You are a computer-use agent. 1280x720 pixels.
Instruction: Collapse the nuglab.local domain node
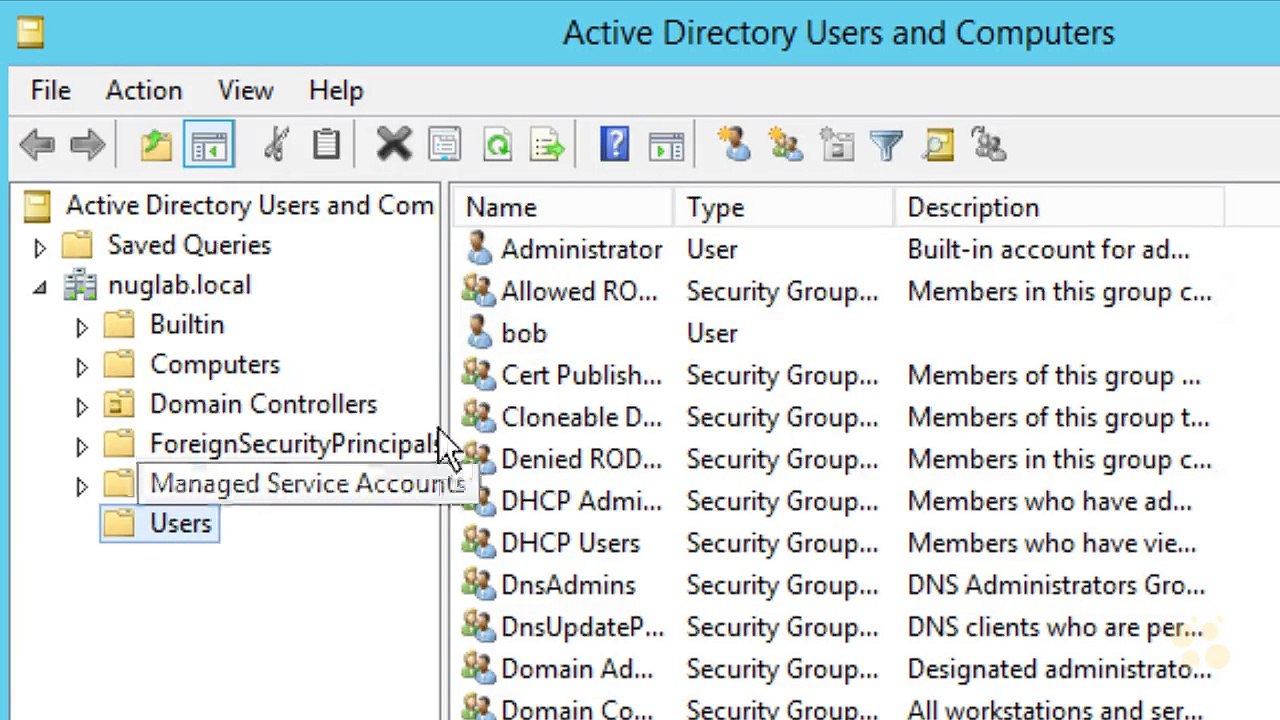(x=40, y=288)
